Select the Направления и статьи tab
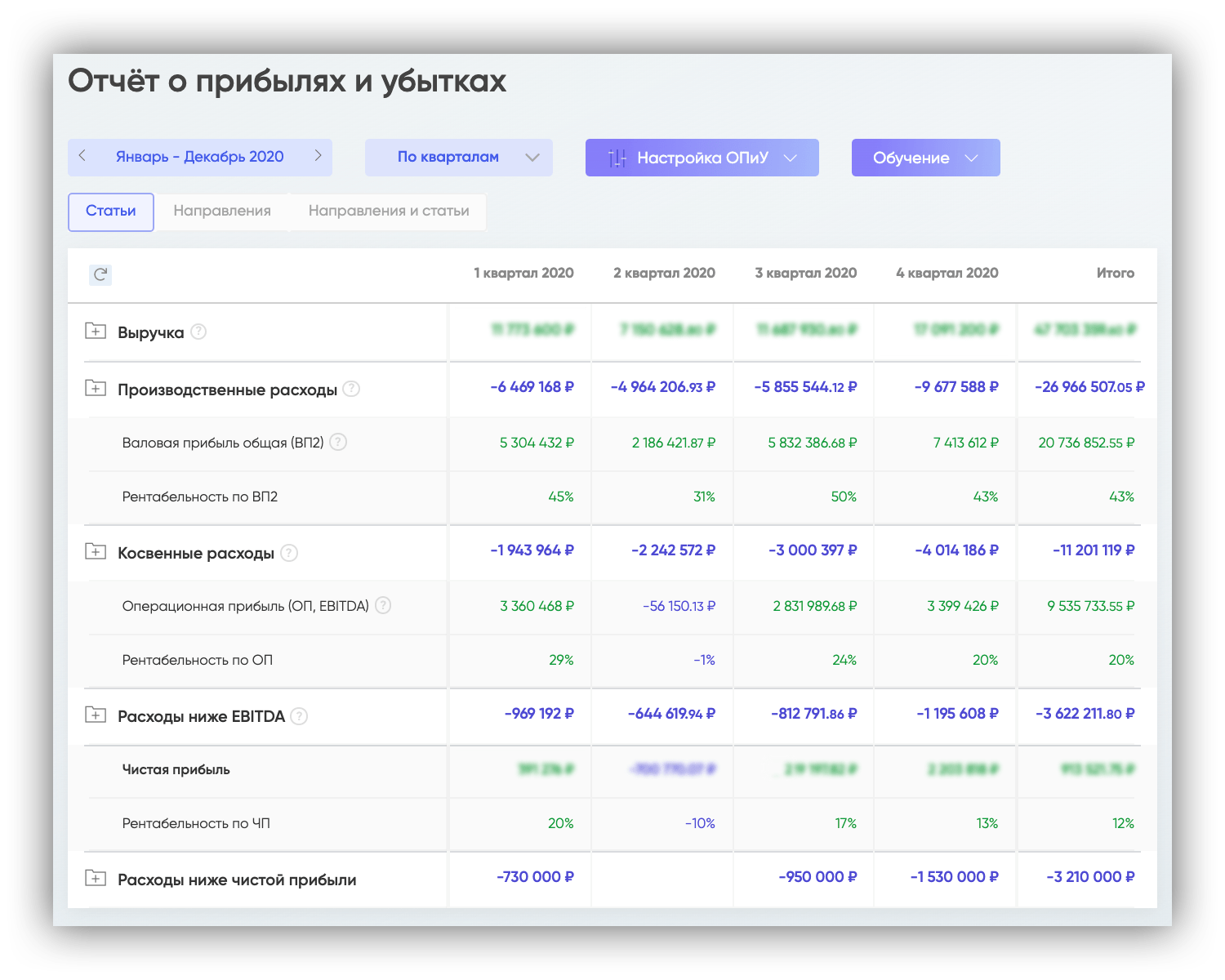This screenshot has width=1225, height=980. [389, 211]
